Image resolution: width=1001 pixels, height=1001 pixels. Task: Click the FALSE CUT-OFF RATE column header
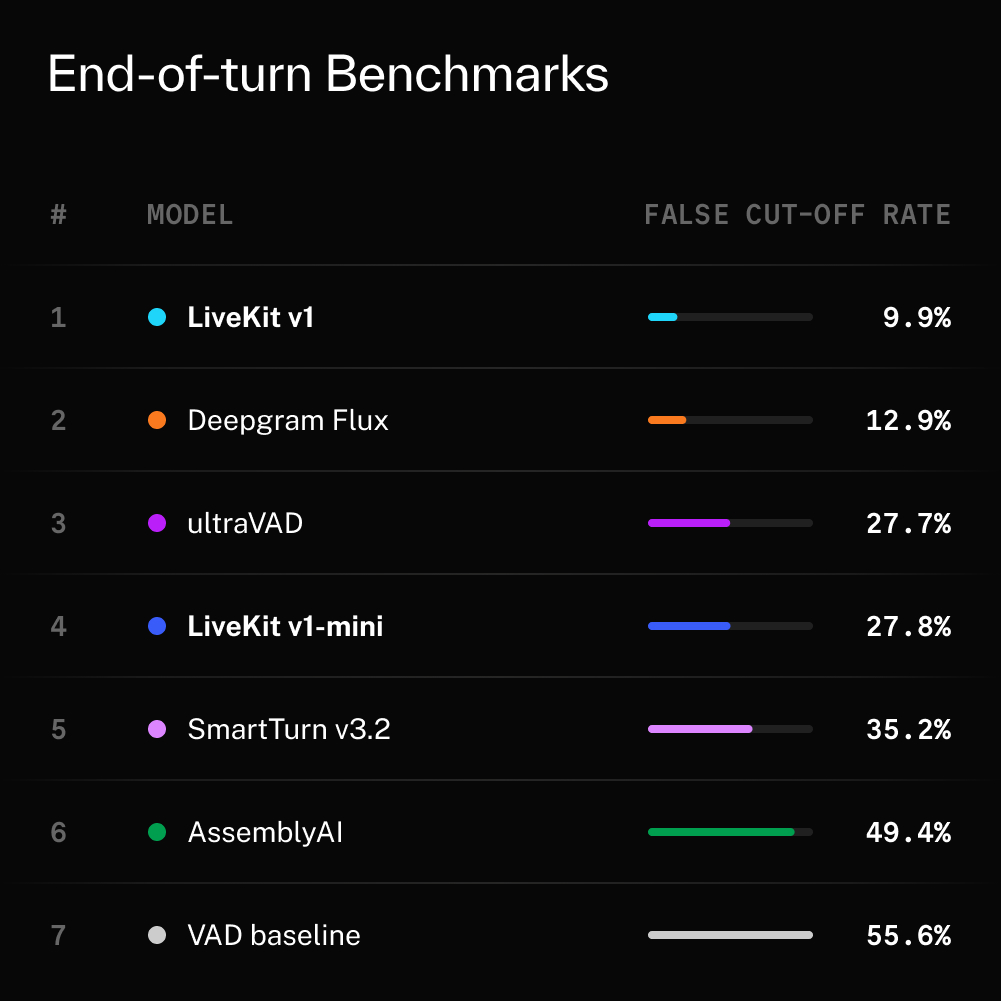797,214
